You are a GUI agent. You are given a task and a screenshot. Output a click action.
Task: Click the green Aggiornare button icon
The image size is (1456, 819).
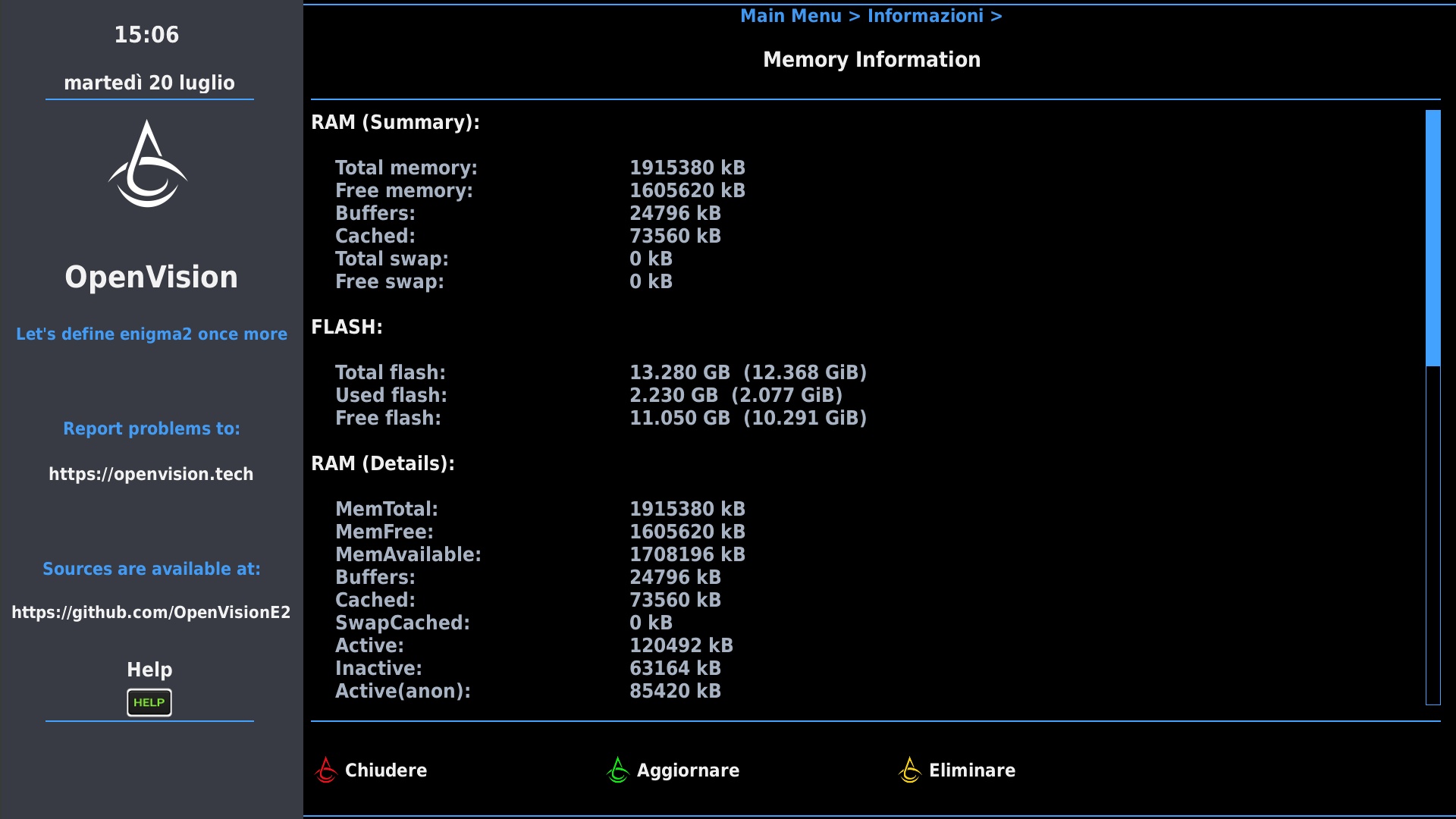point(618,770)
